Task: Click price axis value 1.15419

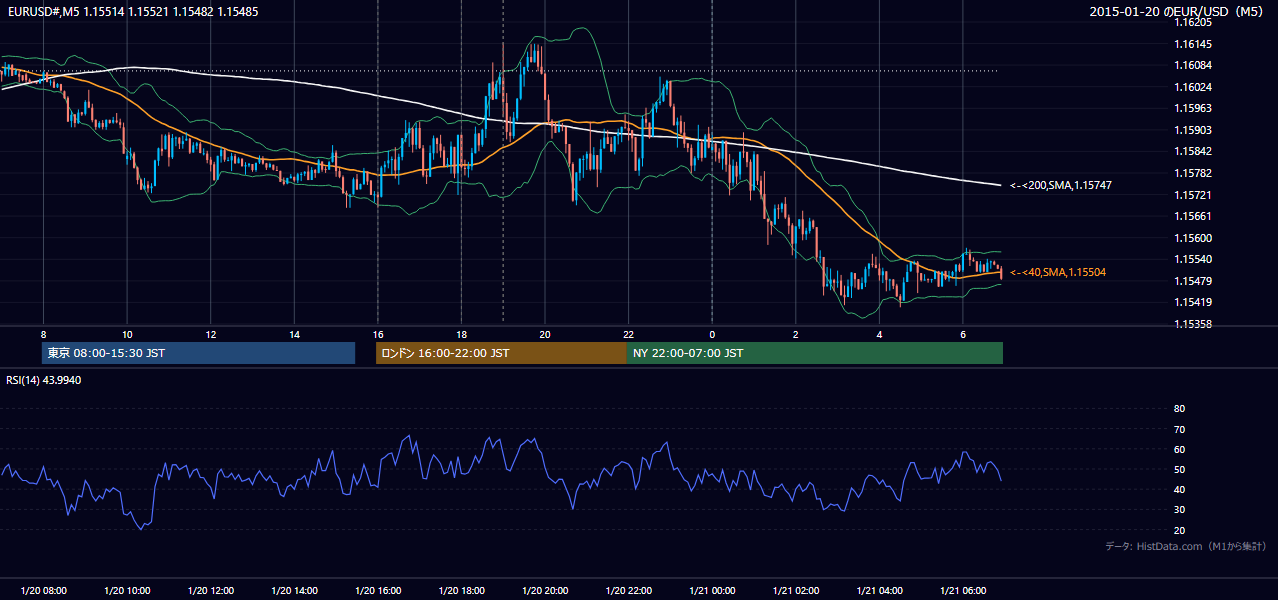Action: pyautogui.click(x=1192, y=302)
